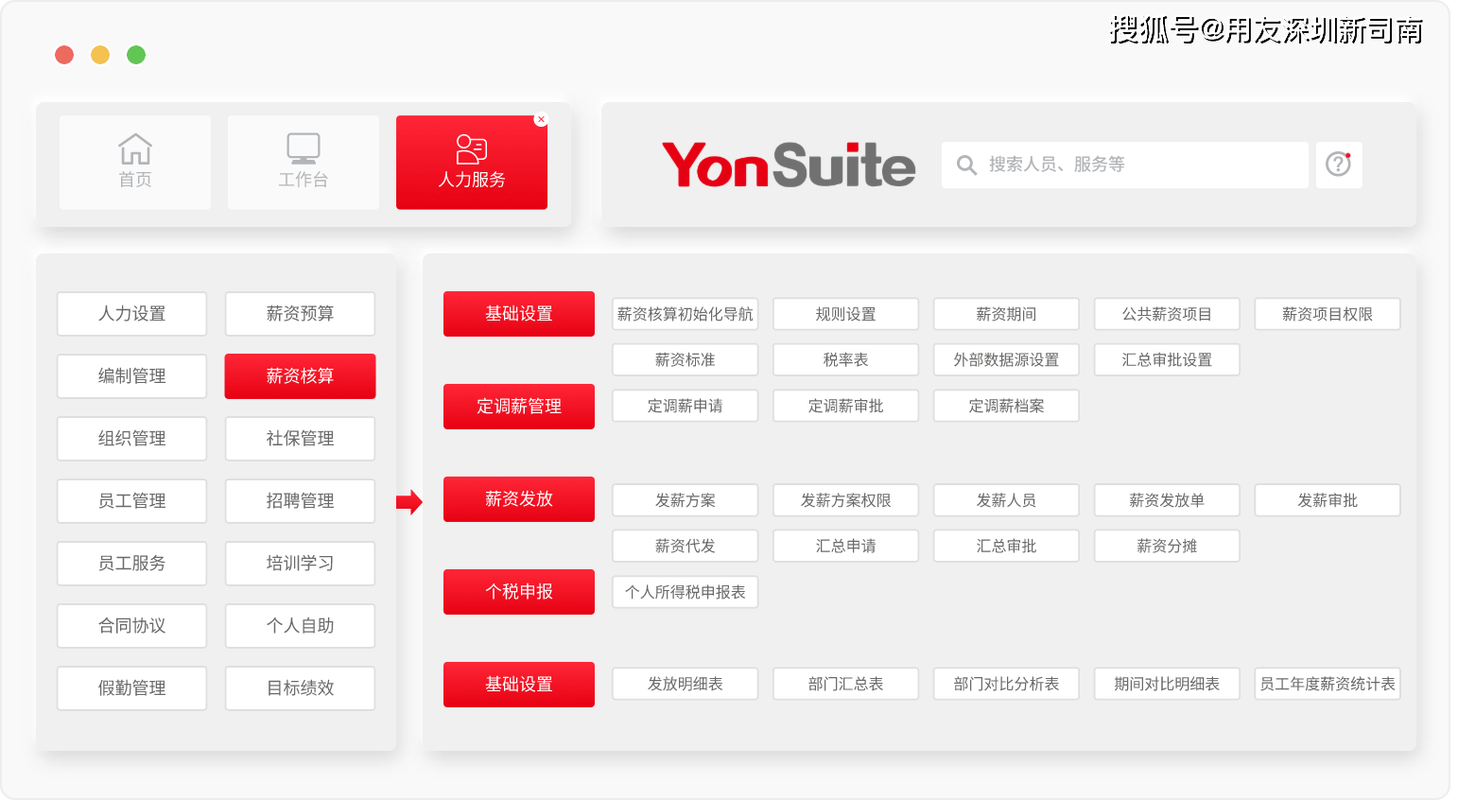
Task: Select 薪资核算 in the left menu
Action: 300,376
